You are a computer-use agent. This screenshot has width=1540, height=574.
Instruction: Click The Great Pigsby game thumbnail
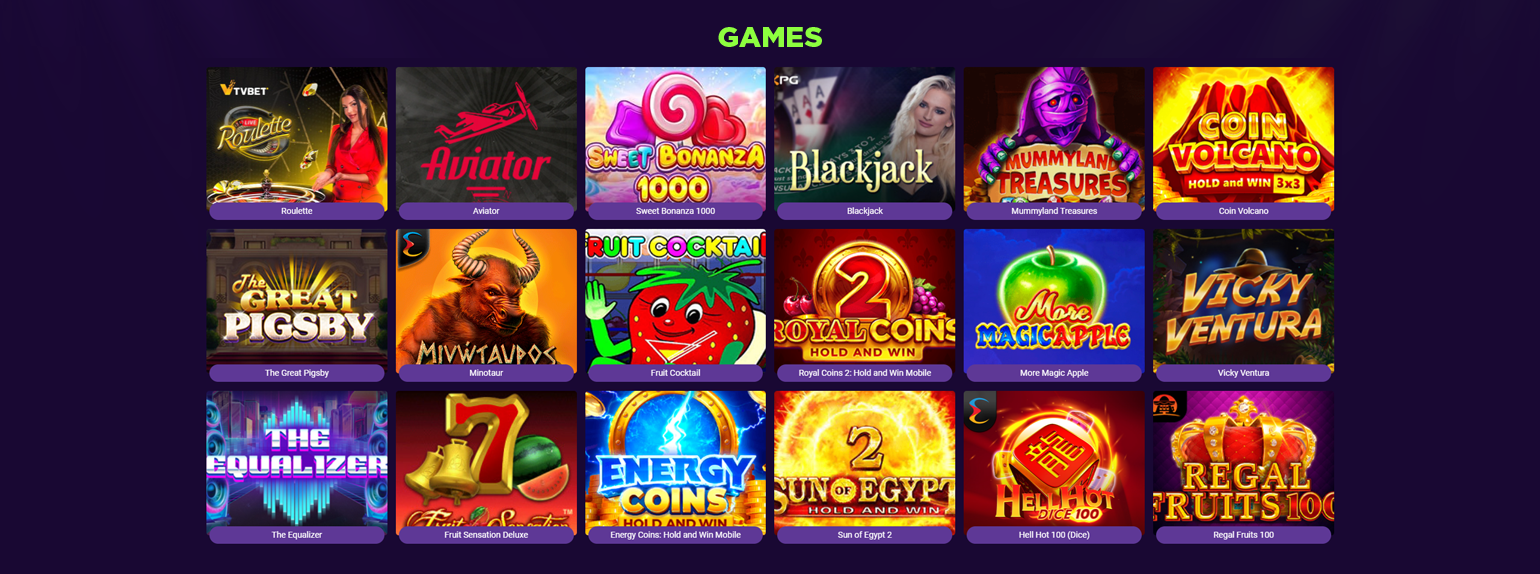click(x=297, y=297)
